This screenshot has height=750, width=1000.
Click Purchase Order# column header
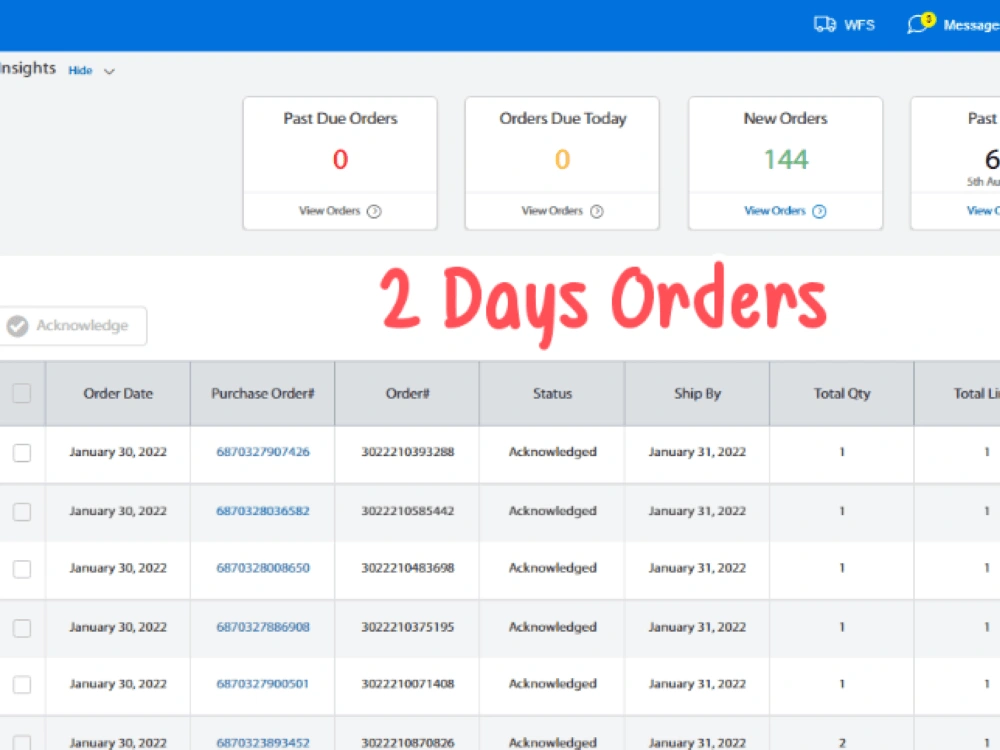pos(263,393)
